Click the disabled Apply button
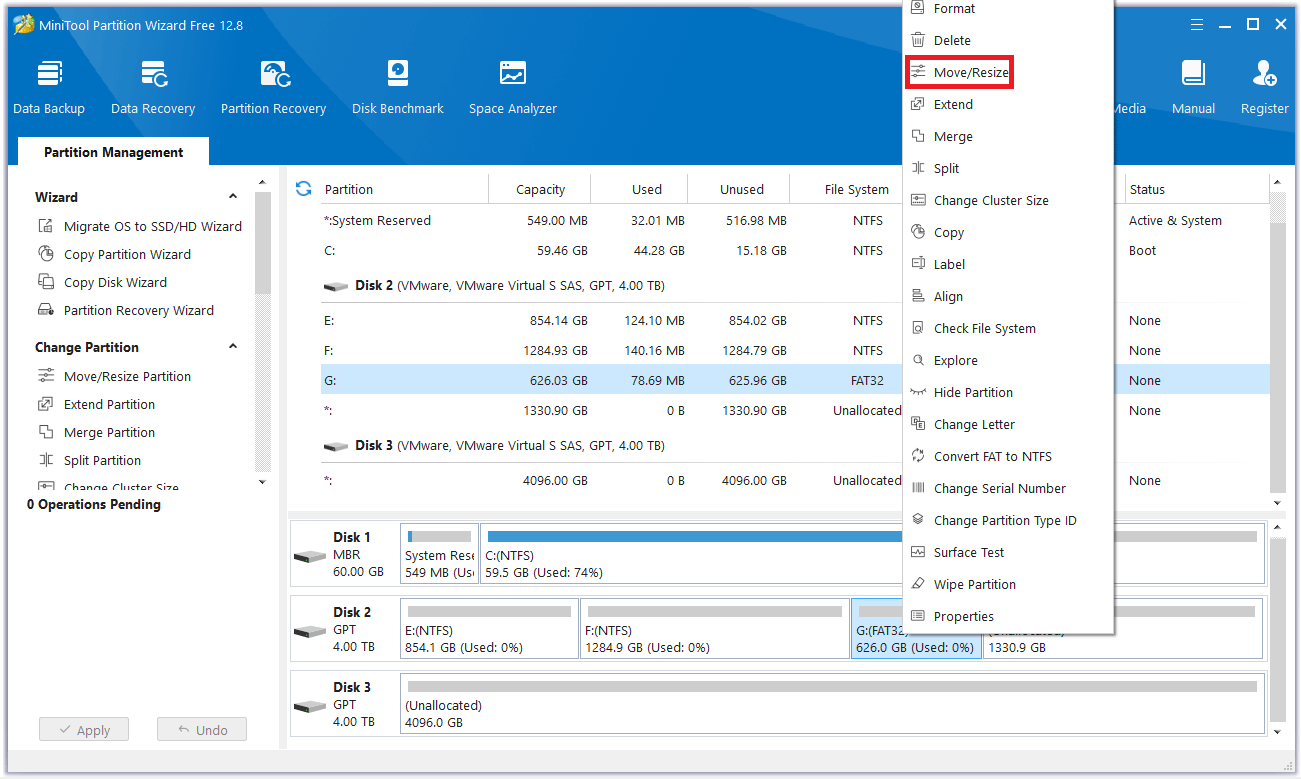Image resolution: width=1301 pixels, height=779 pixels. click(84, 730)
